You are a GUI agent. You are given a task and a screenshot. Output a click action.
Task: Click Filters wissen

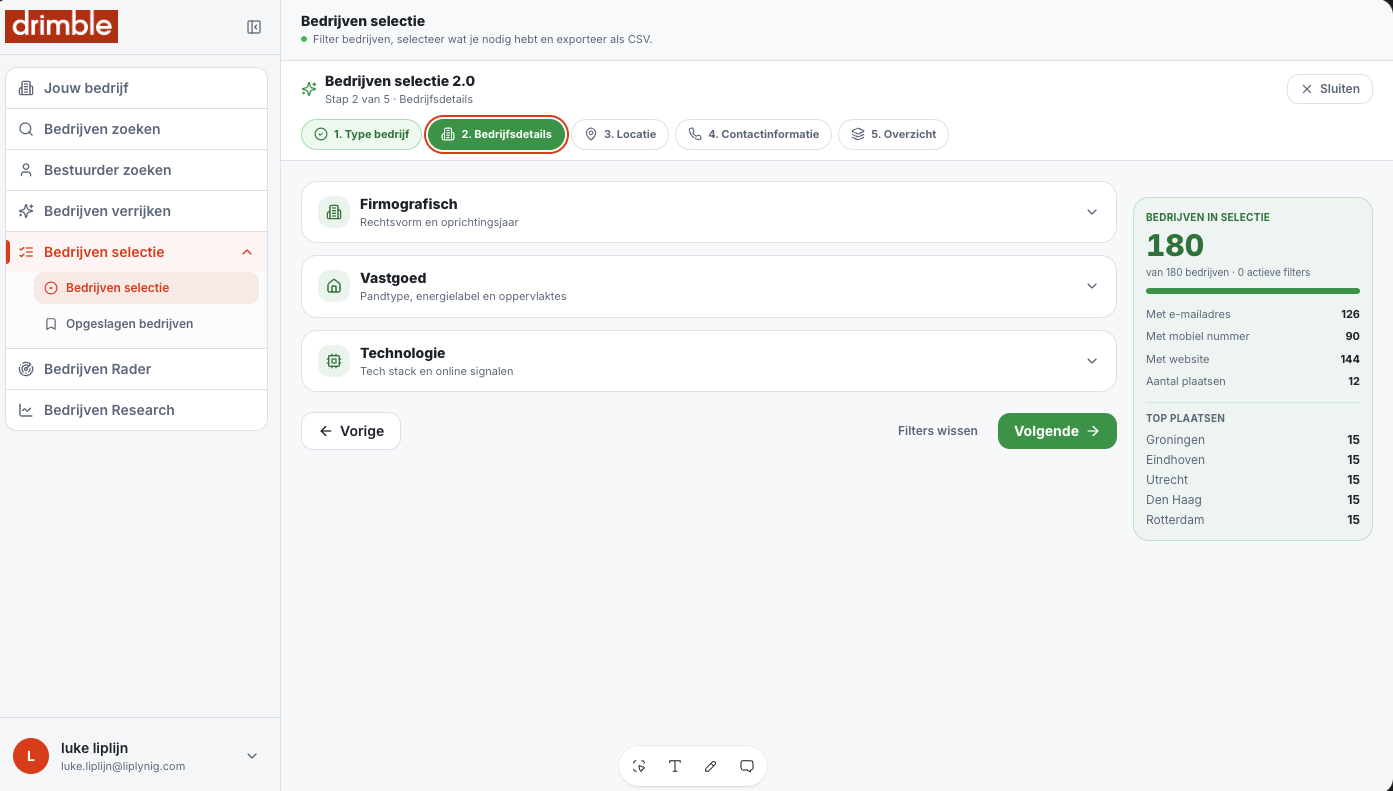[938, 431]
